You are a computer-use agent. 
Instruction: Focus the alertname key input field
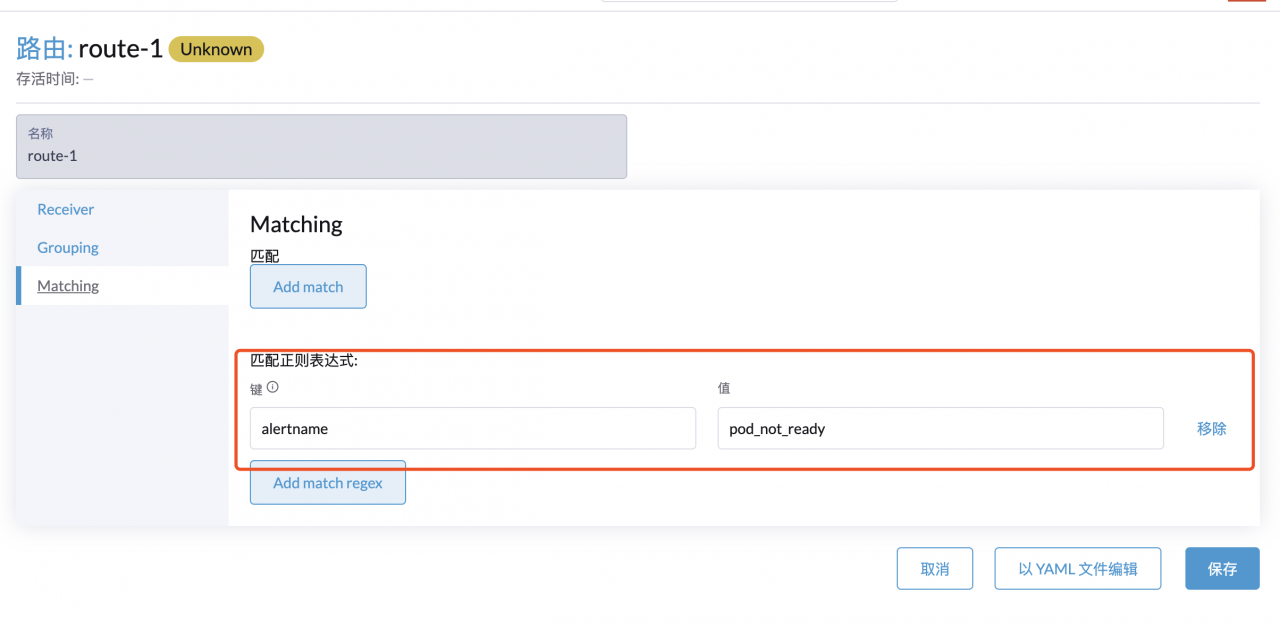472,428
